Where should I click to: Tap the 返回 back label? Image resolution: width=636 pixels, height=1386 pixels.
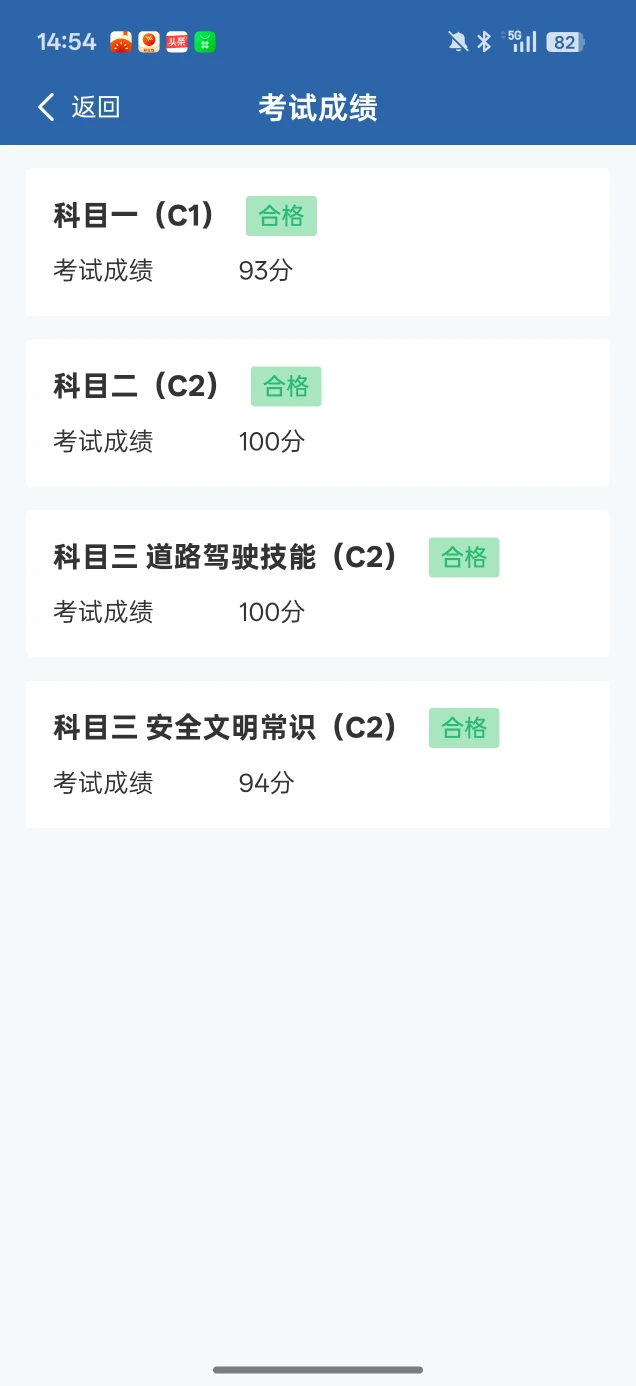click(x=96, y=107)
